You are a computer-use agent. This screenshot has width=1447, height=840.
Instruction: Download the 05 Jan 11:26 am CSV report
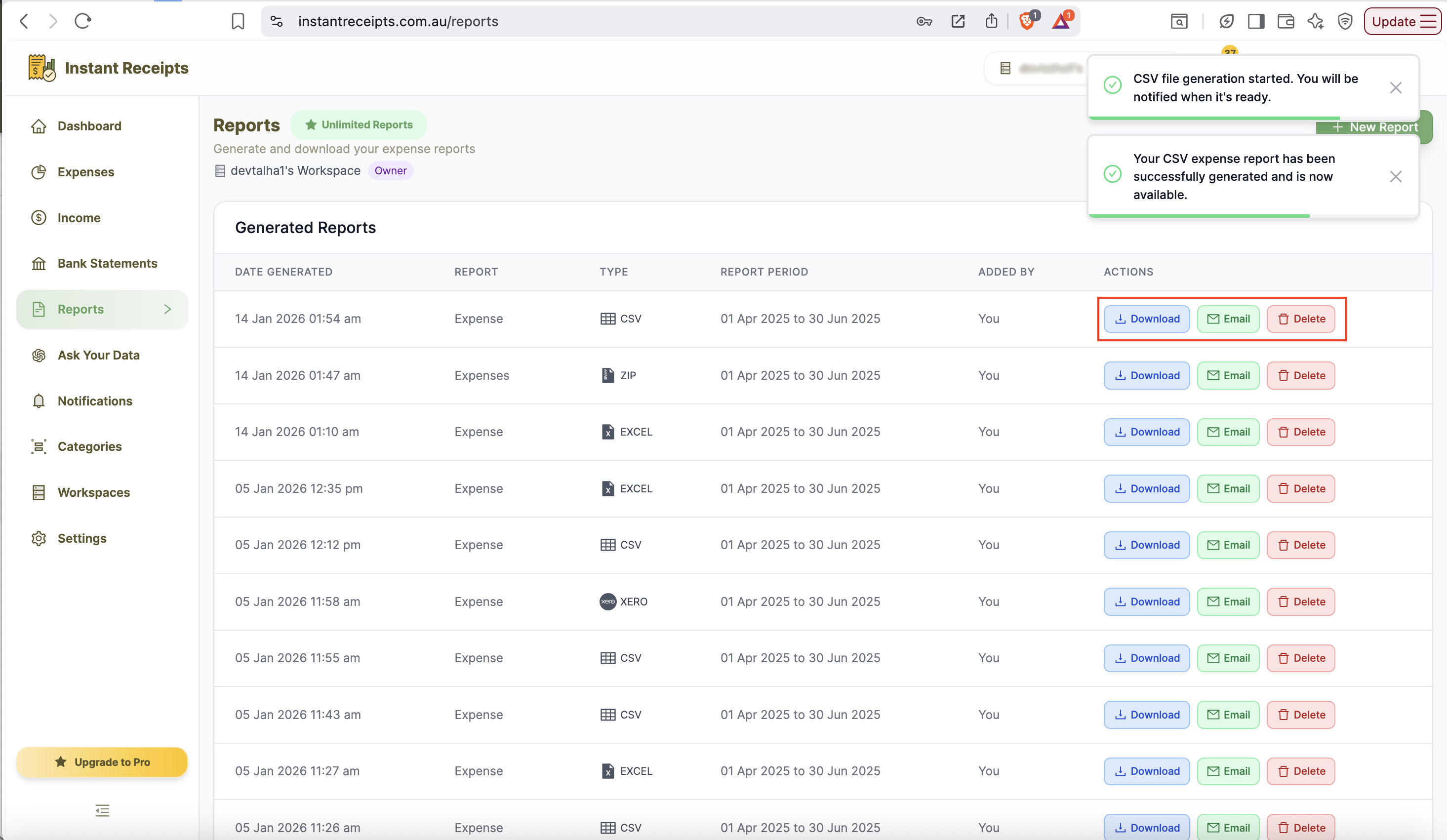click(x=1146, y=827)
